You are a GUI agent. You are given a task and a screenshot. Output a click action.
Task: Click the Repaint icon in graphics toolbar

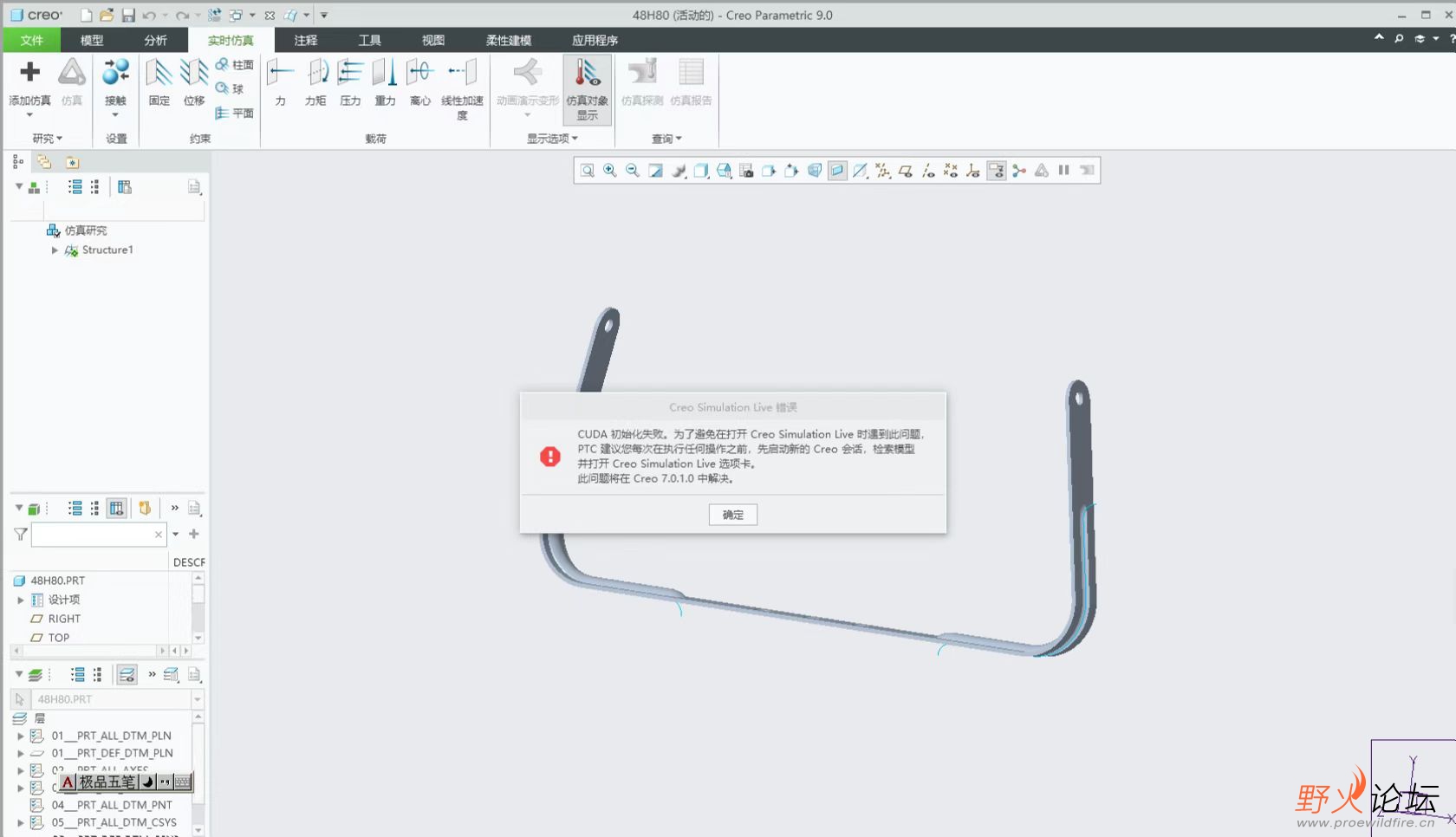point(656,171)
